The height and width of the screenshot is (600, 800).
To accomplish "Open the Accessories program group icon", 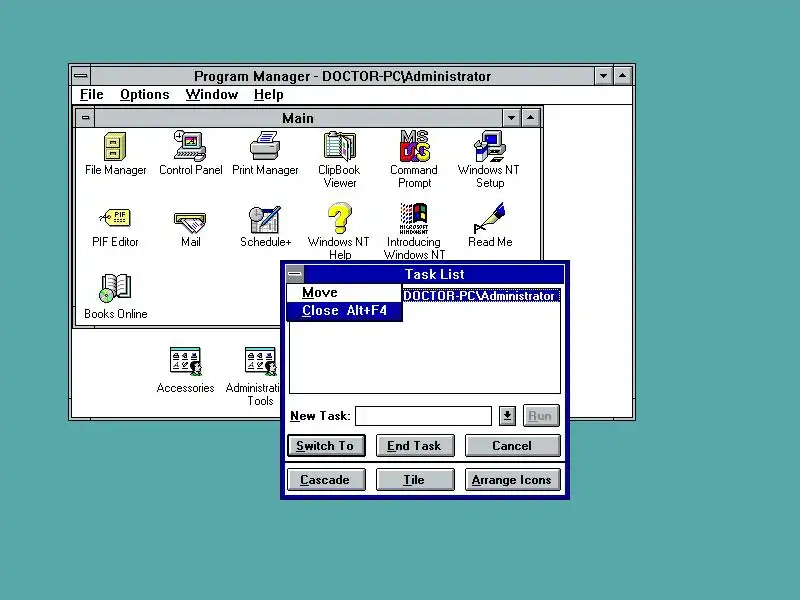I will [185, 362].
